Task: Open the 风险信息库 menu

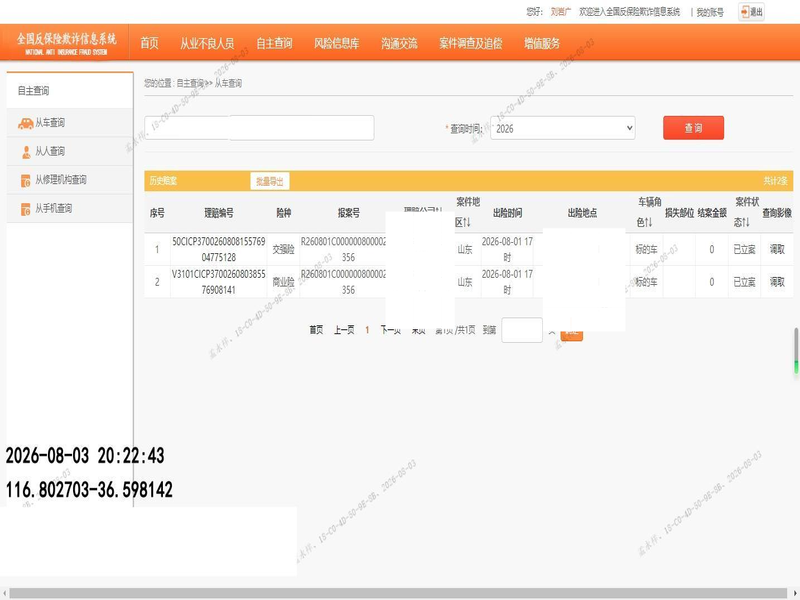Action: point(336,43)
